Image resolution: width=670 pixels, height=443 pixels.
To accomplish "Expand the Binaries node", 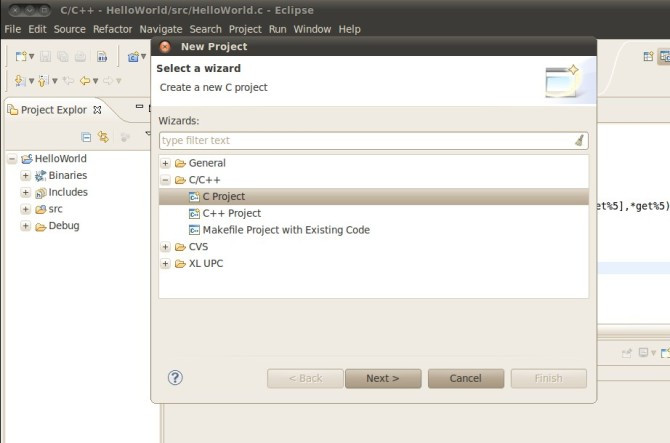I will (26, 176).
